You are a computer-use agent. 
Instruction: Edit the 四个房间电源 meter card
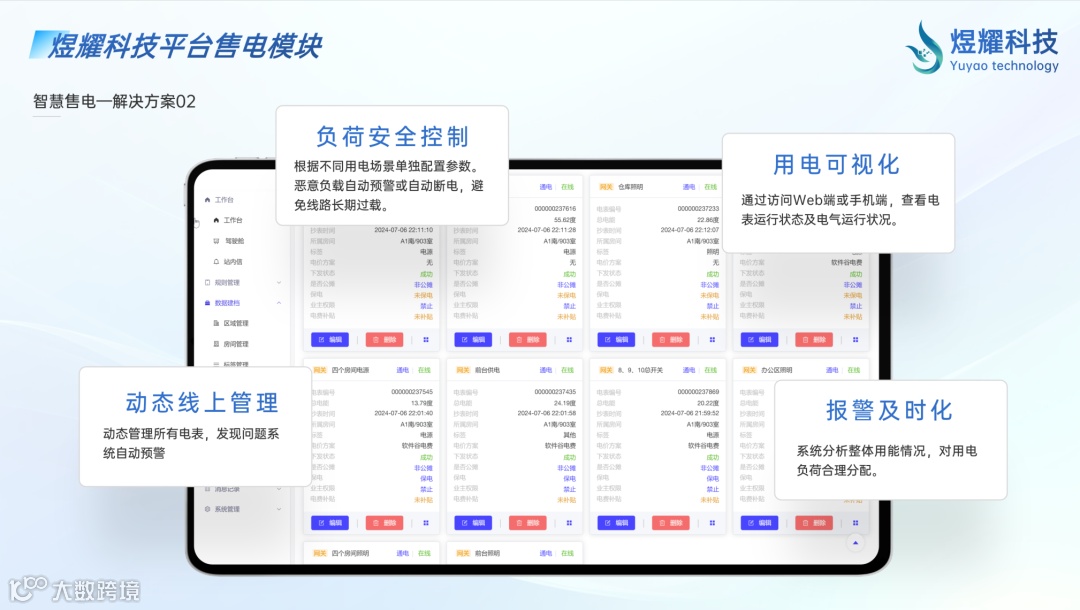pos(330,523)
